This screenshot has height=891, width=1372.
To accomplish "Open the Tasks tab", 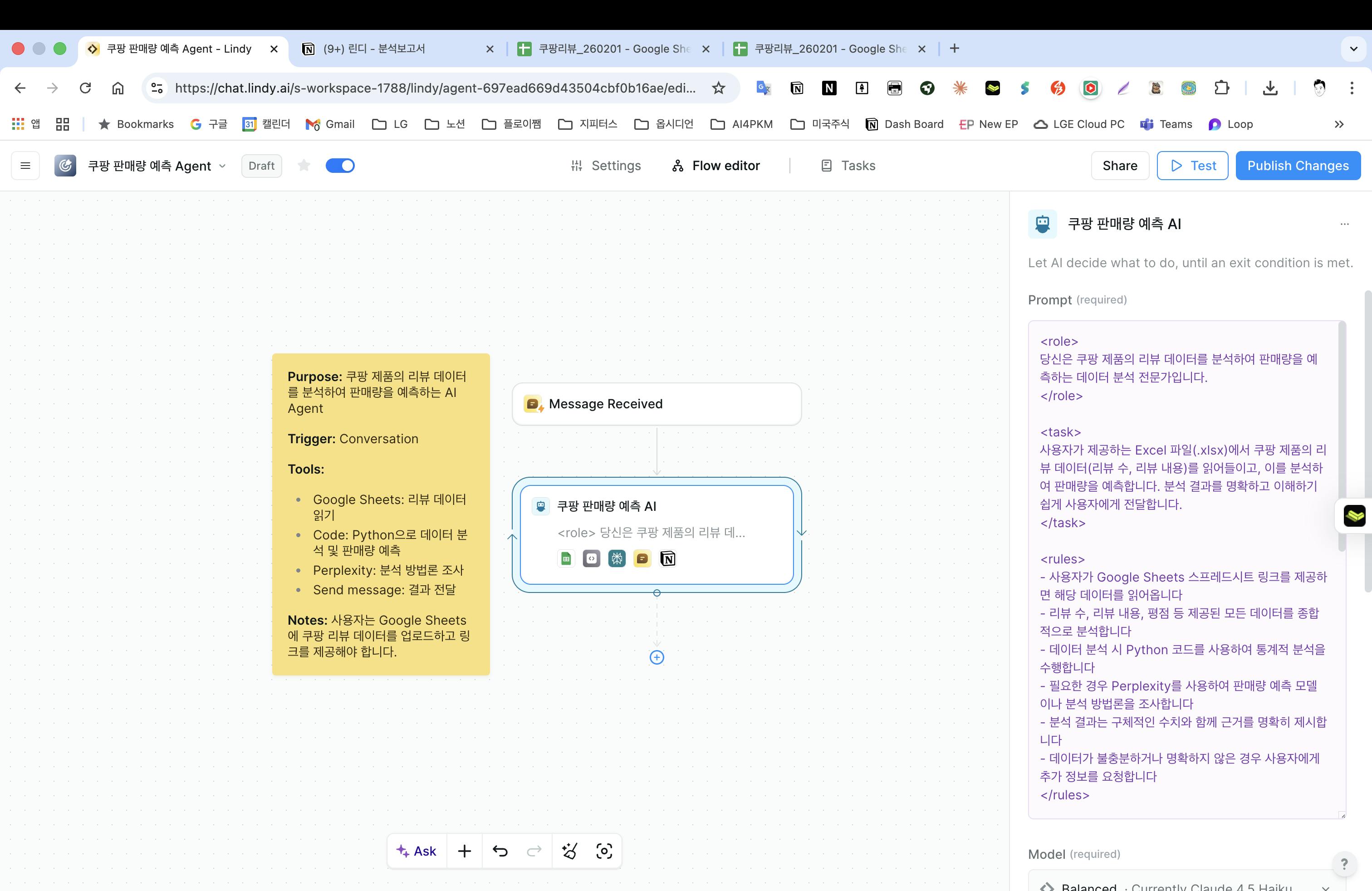I will click(x=848, y=166).
